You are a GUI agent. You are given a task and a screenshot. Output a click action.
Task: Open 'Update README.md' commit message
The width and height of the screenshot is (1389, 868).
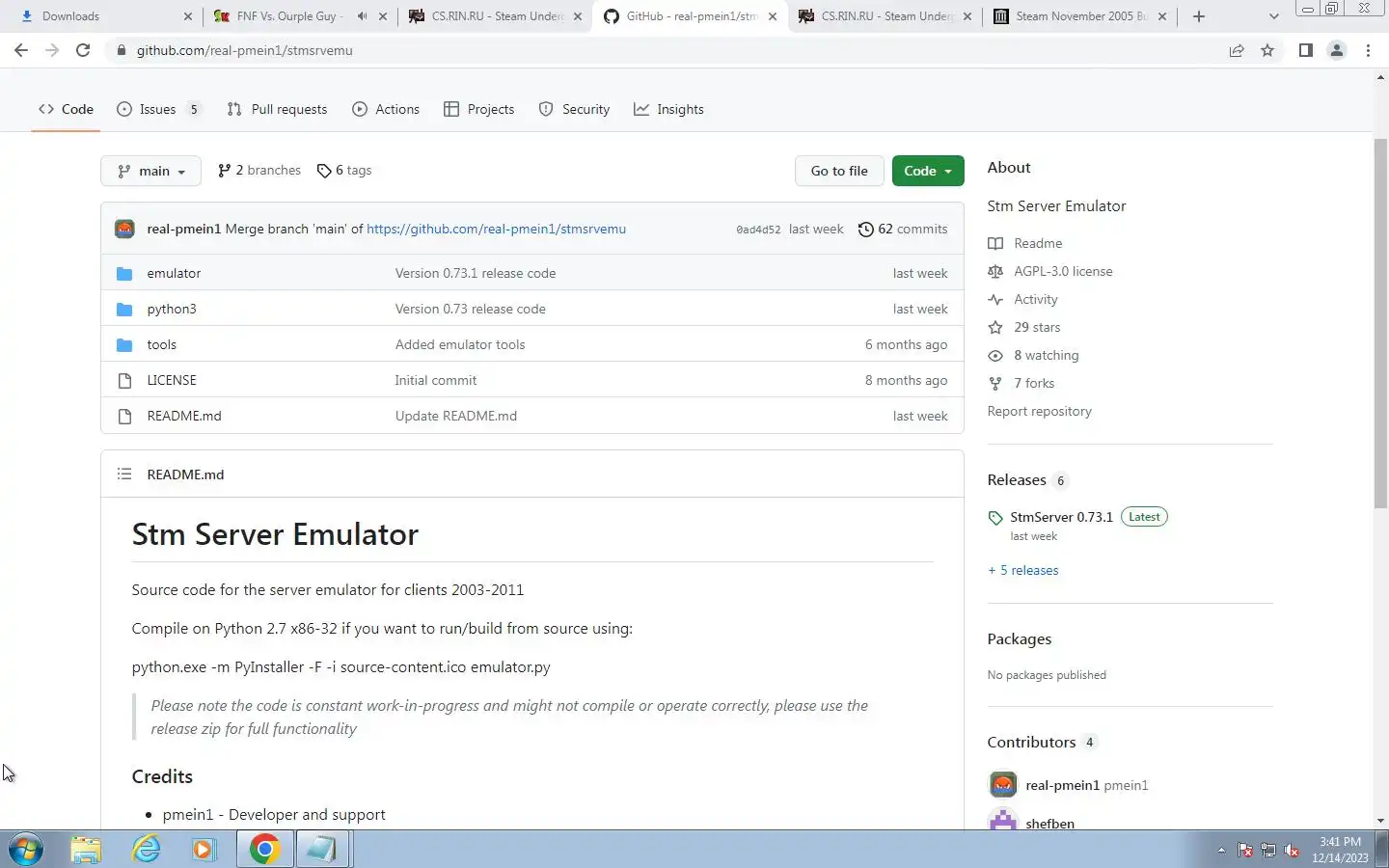(x=456, y=416)
